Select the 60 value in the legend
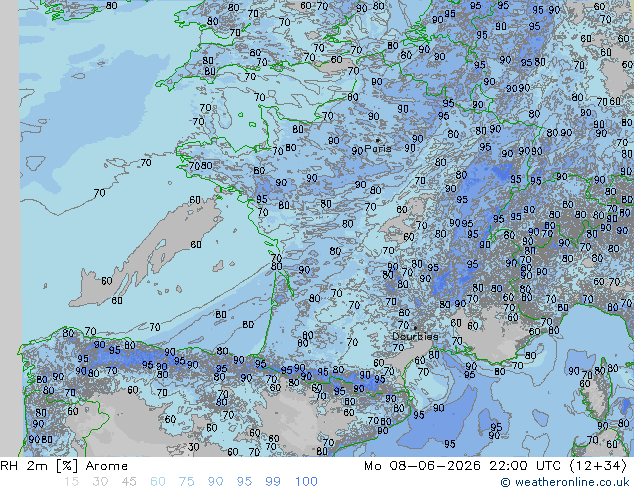The width and height of the screenshot is (634, 490). [158, 482]
